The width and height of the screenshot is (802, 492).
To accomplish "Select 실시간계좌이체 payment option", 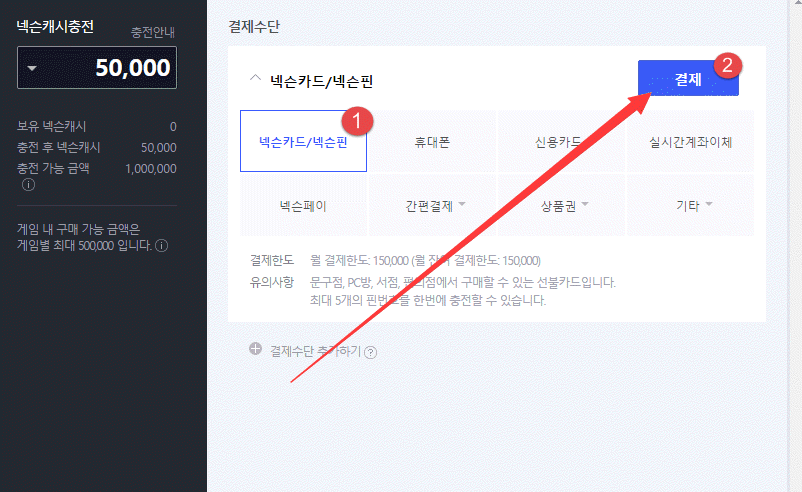I will click(690, 142).
